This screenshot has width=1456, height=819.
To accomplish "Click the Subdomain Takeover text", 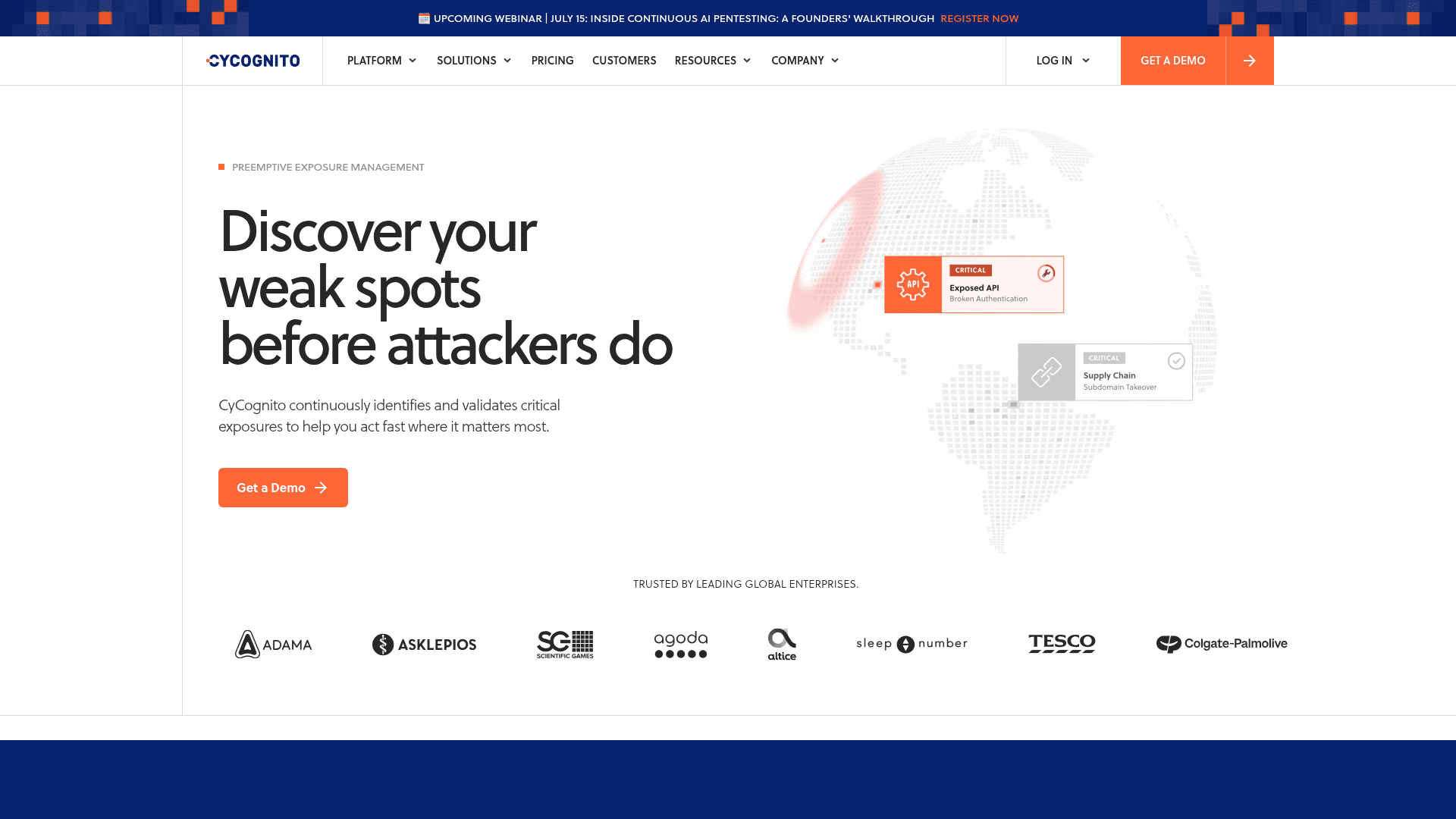I will [x=1120, y=388].
